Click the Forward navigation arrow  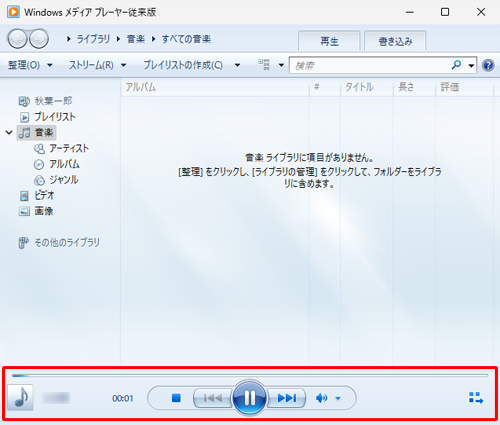tap(39, 39)
